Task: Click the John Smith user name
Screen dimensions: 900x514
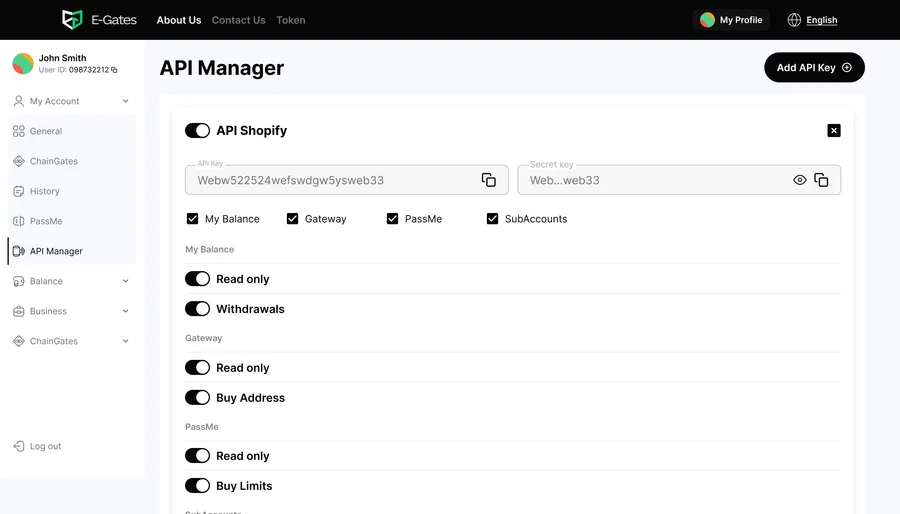Action: (x=63, y=58)
